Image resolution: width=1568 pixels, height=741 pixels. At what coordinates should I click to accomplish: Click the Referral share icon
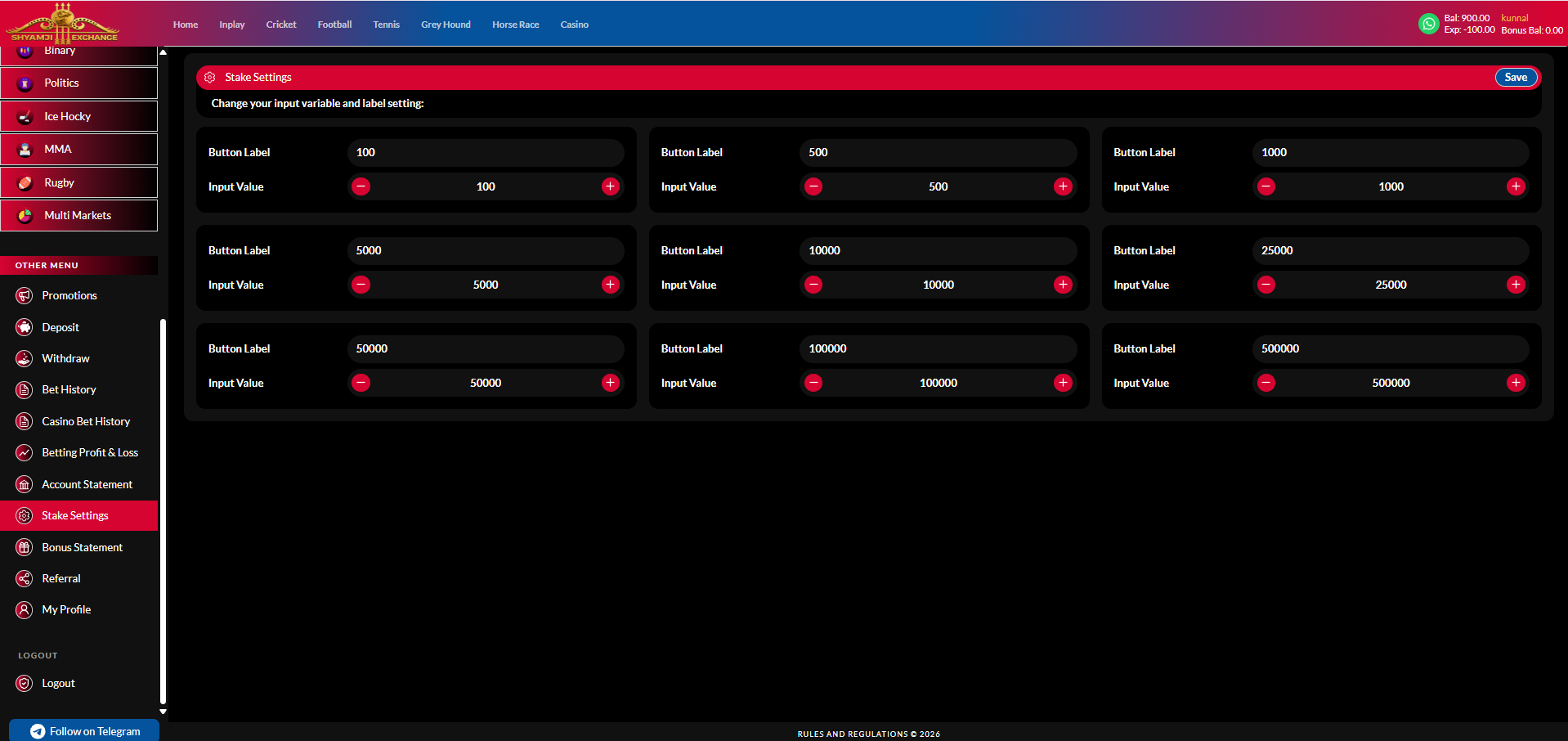coord(25,578)
